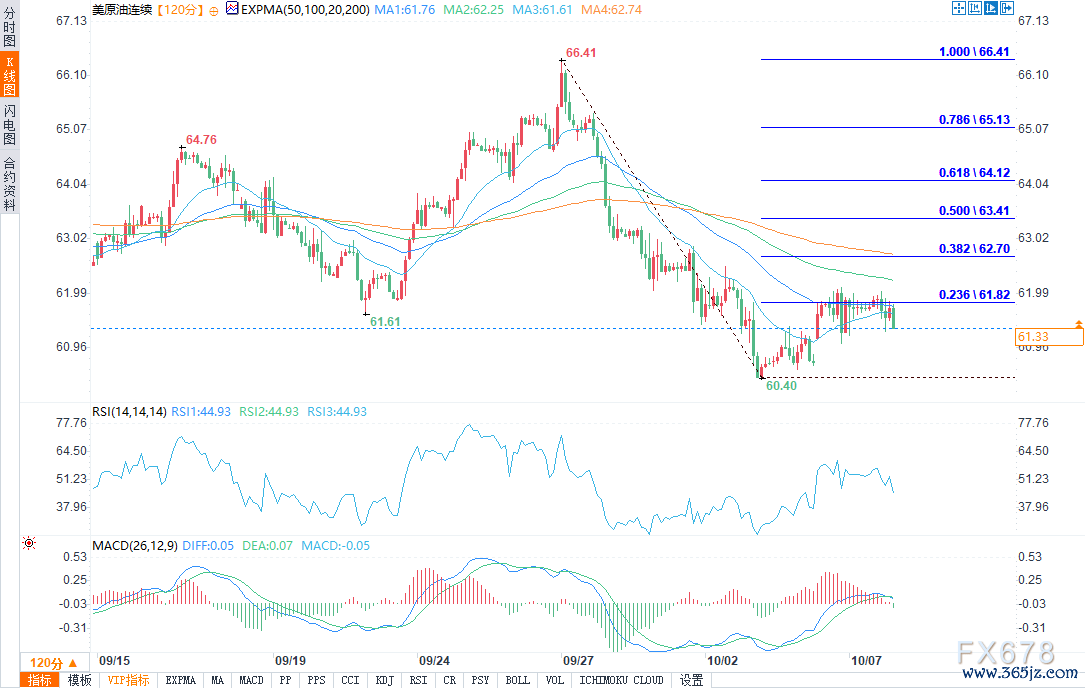The image size is (1085, 688).
Task: Click the exit arrow icon at top right
Action: click(1008, 9)
